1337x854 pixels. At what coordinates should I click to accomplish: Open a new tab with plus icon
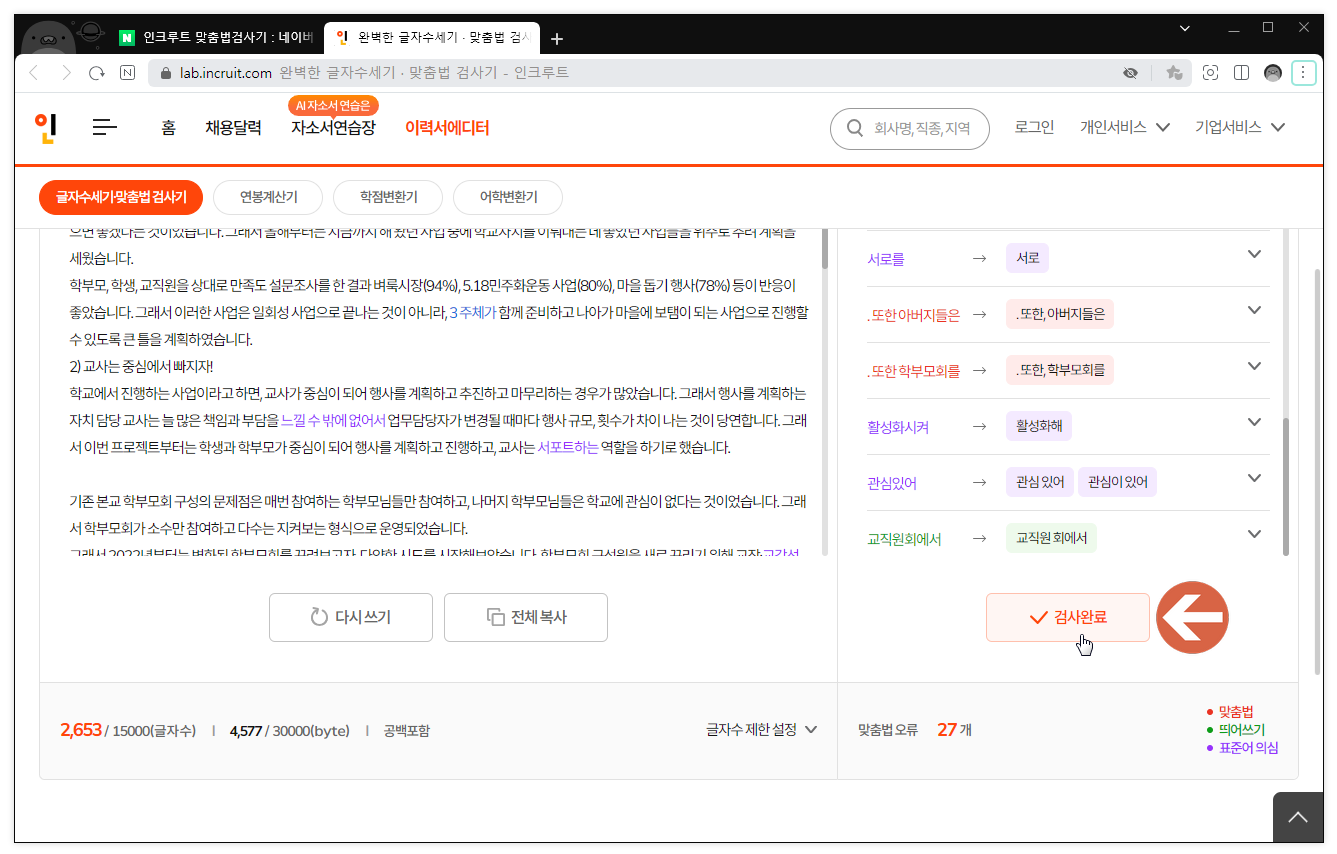pyautogui.click(x=557, y=39)
